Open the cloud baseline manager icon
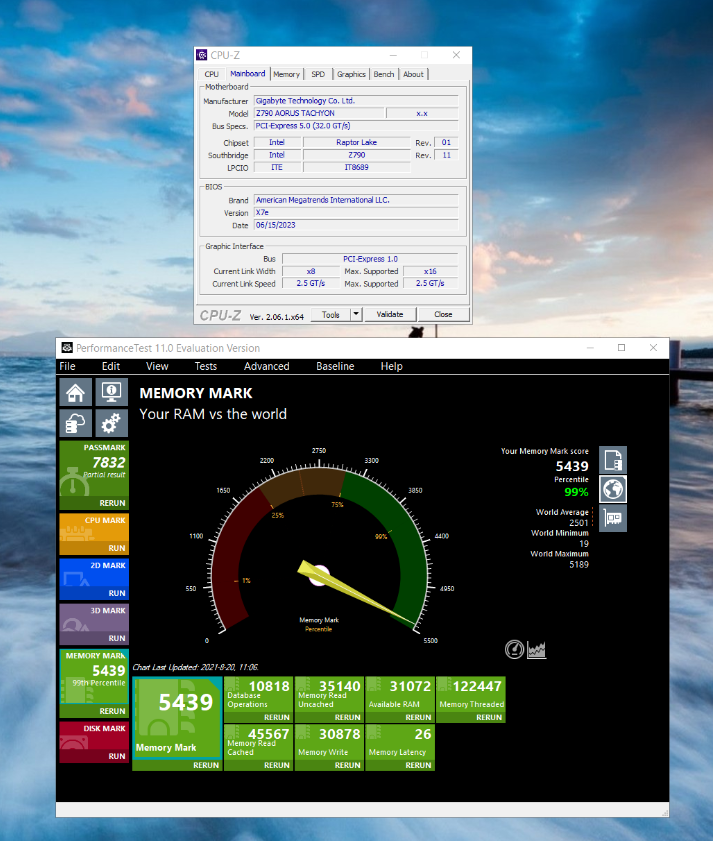This screenshot has height=841, width=713. point(76,424)
